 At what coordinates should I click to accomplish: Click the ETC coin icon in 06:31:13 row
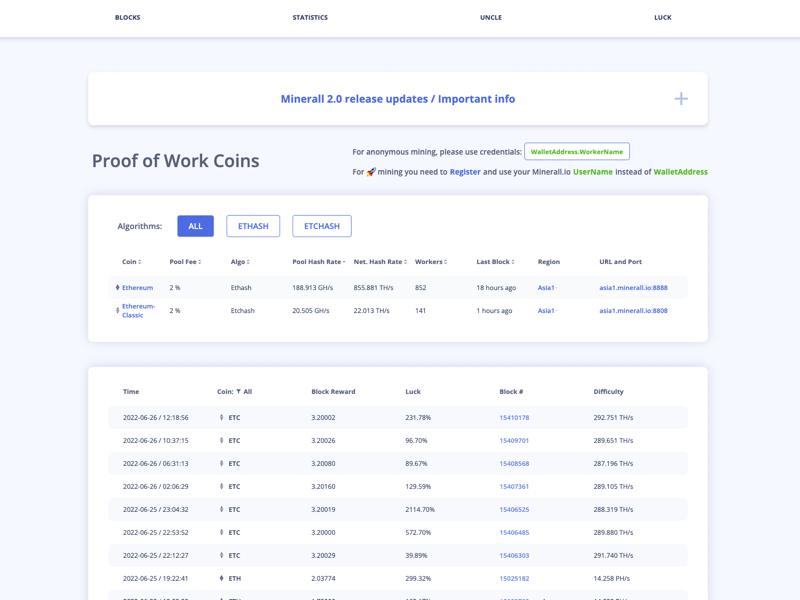[221, 463]
